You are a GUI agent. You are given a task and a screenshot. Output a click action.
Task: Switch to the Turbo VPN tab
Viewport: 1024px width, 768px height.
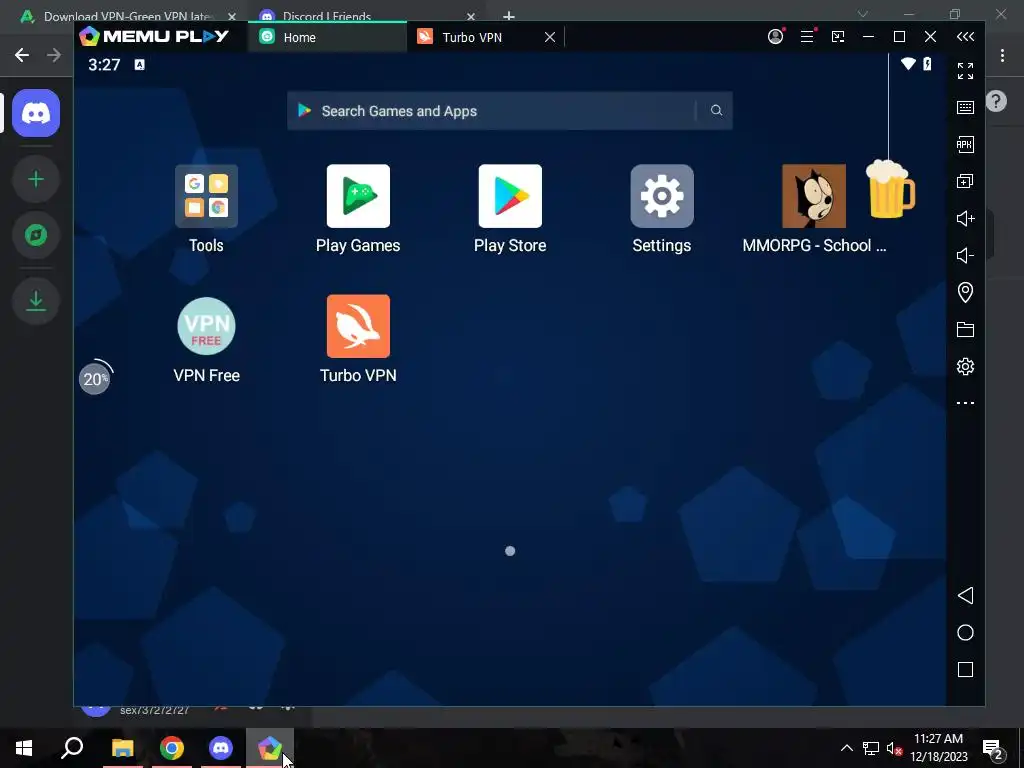coord(472,37)
